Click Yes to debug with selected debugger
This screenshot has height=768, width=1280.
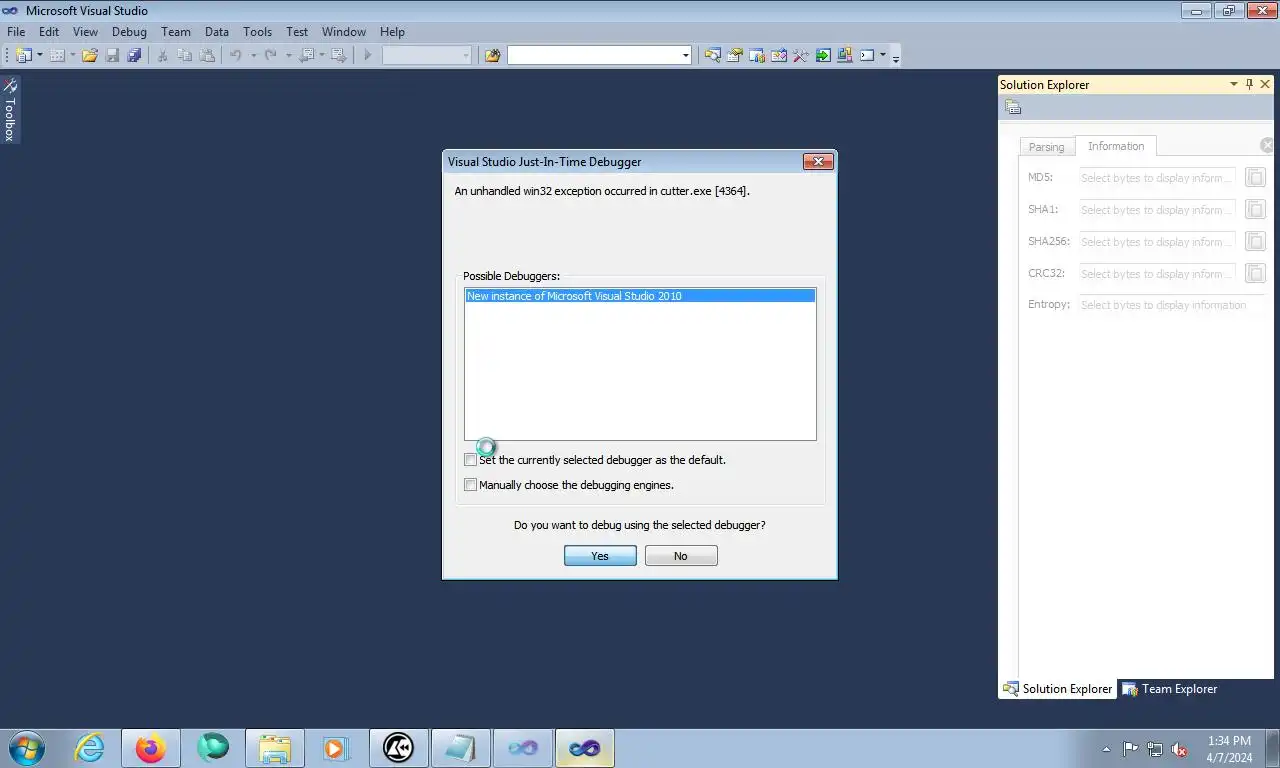tap(600, 556)
